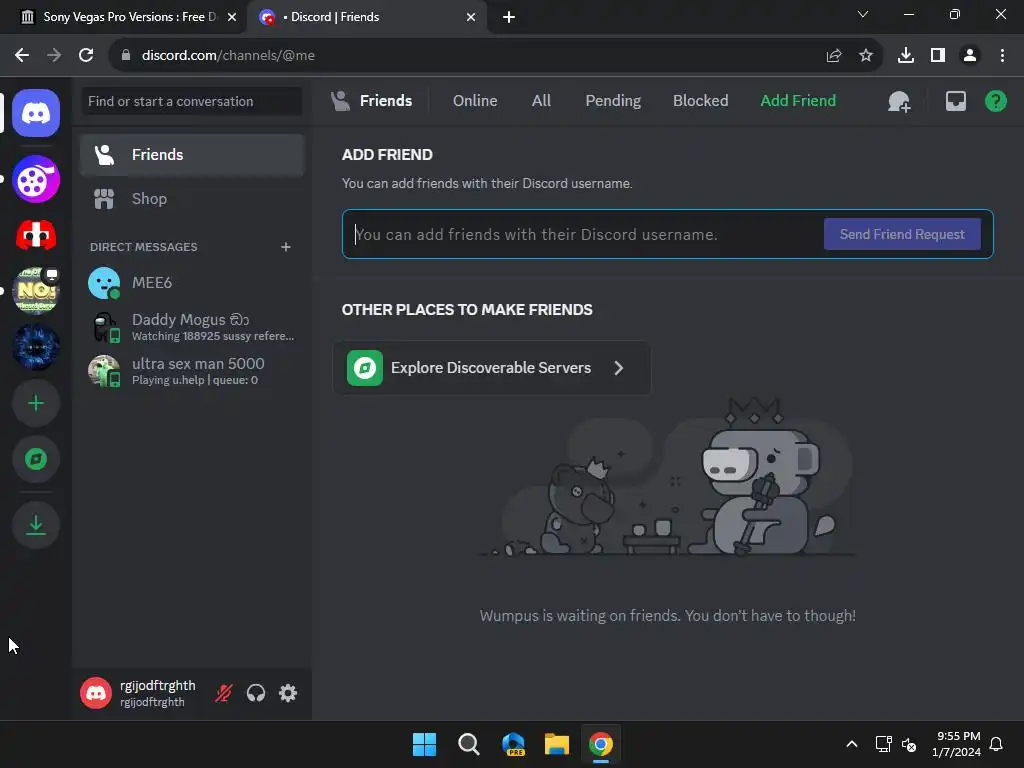Switch to the Pending tab
The height and width of the screenshot is (768, 1024).
coord(613,101)
